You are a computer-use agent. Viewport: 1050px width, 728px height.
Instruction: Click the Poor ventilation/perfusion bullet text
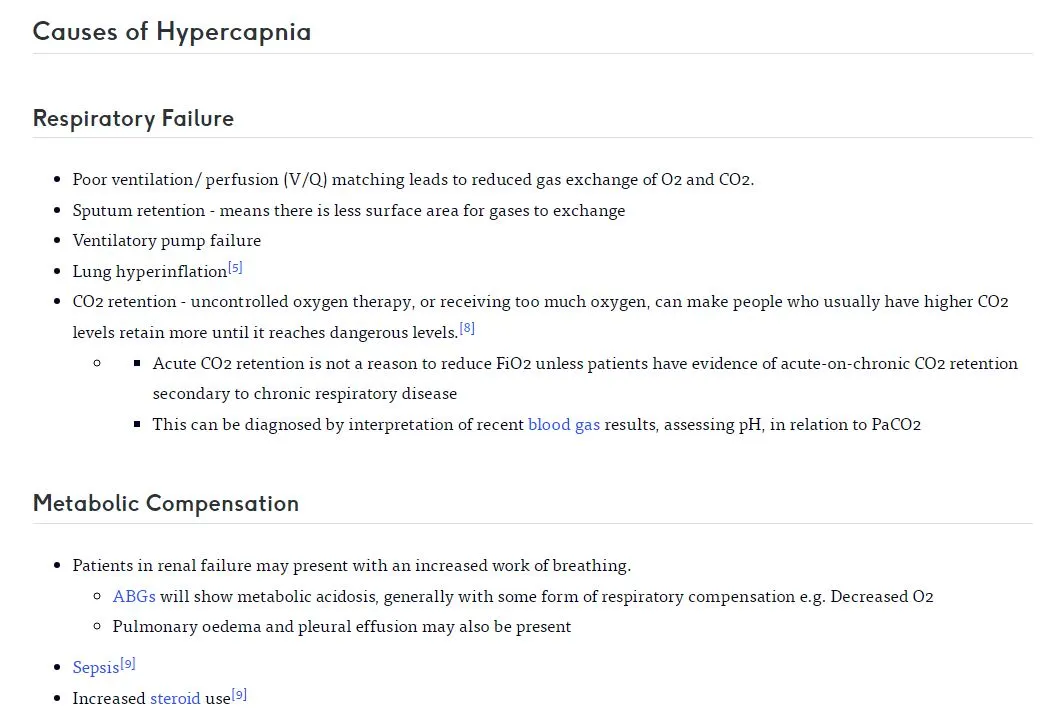413,179
